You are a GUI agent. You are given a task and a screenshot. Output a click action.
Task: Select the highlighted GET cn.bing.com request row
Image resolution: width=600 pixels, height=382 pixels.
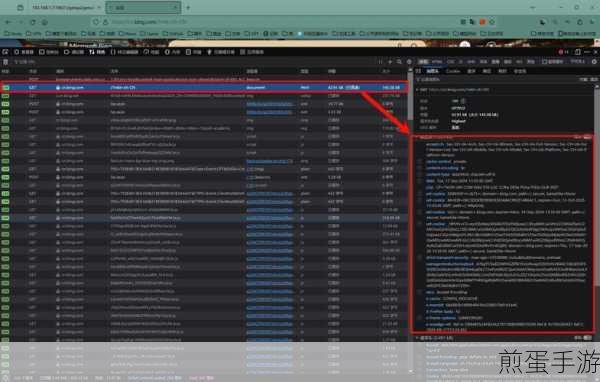coord(204,87)
